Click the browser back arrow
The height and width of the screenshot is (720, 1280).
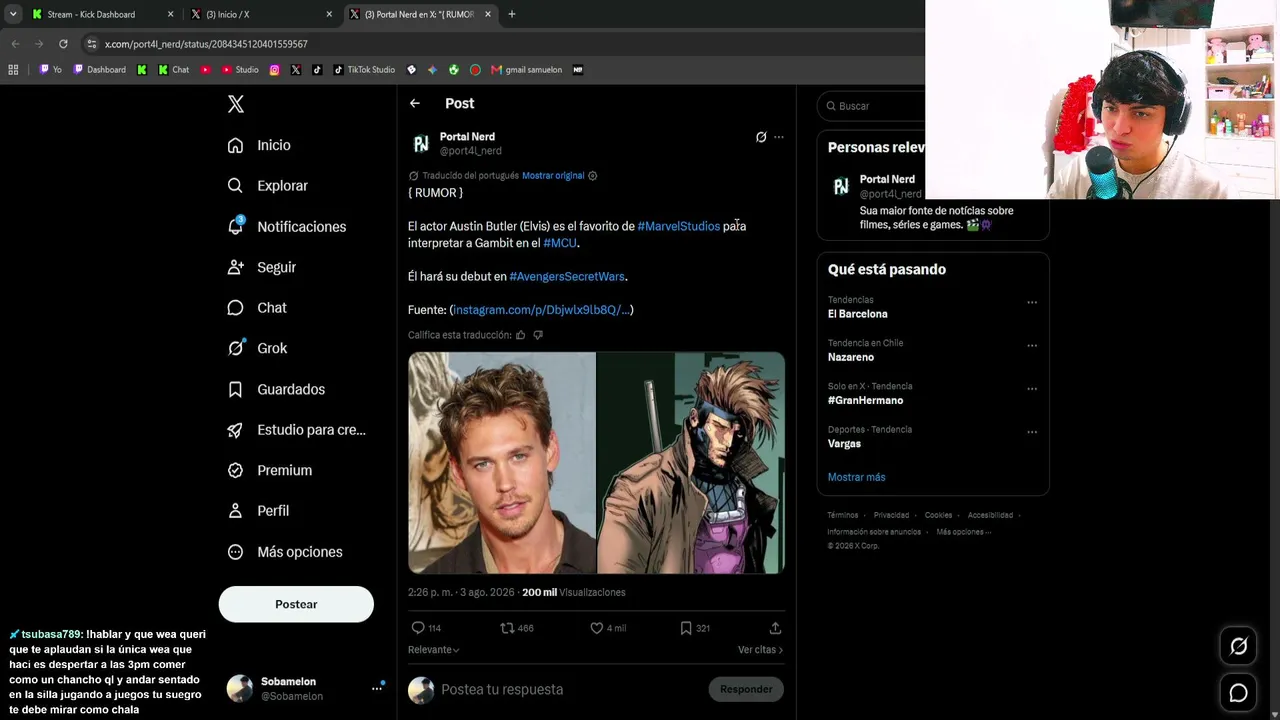(15, 44)
